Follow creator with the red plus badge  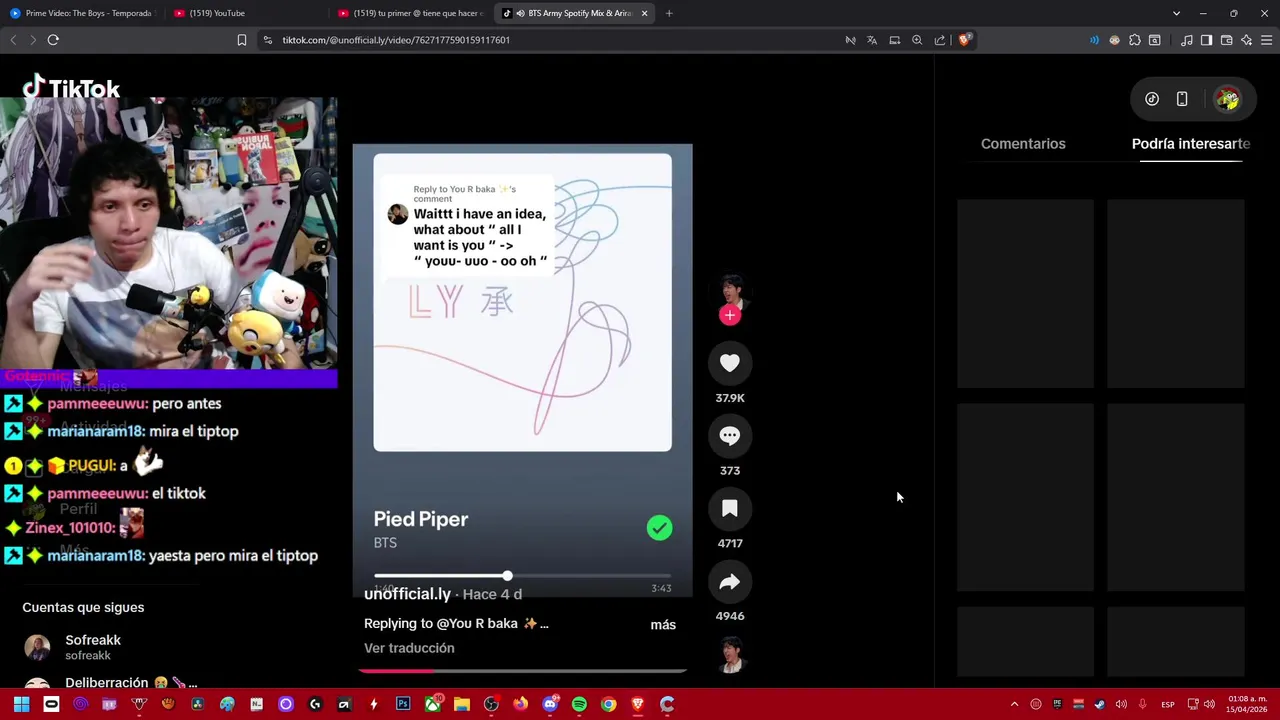coord(730,315)
